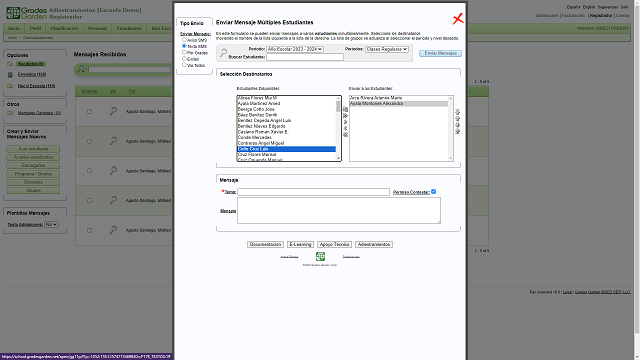Open the Perfil menu
The image size is (640, 360).
tap(35, 28)
